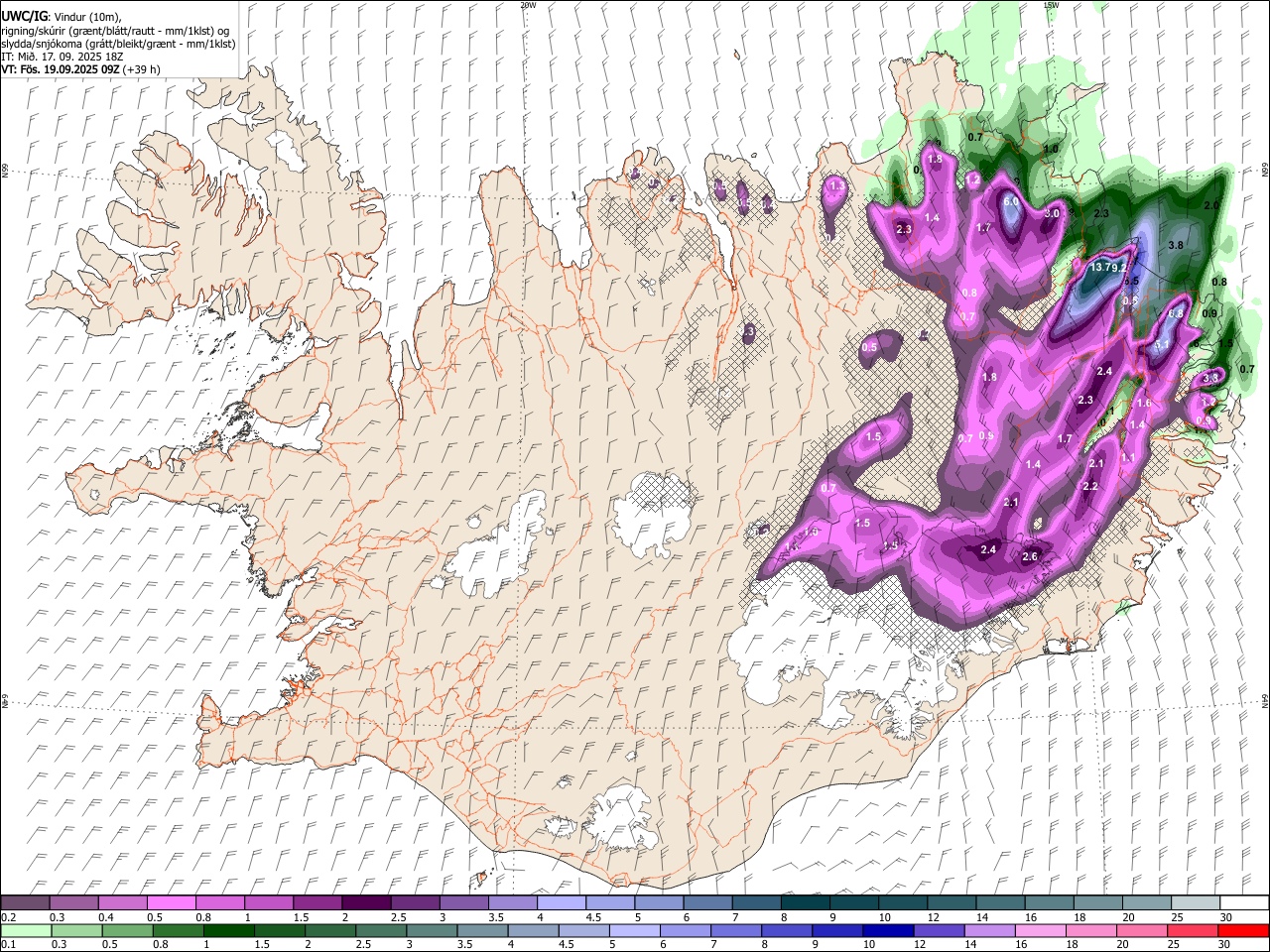Click the 15W longitude label at top
The image size is (1270, 952).
click(x=1051, y=5)
